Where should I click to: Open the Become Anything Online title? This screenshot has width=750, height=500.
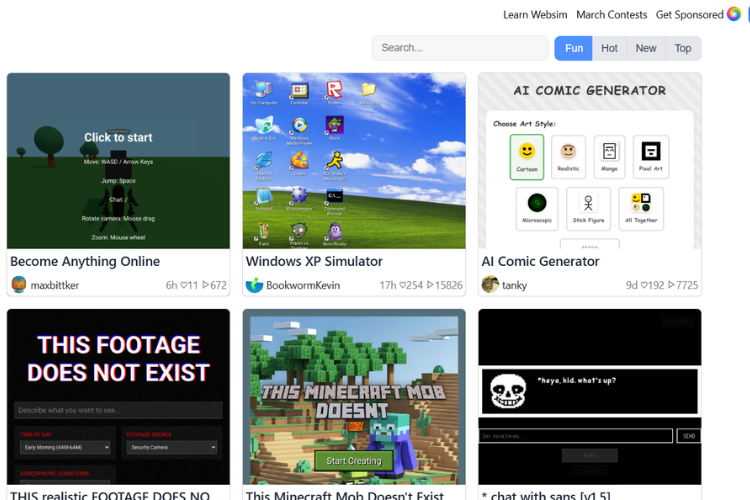[85, 261]
